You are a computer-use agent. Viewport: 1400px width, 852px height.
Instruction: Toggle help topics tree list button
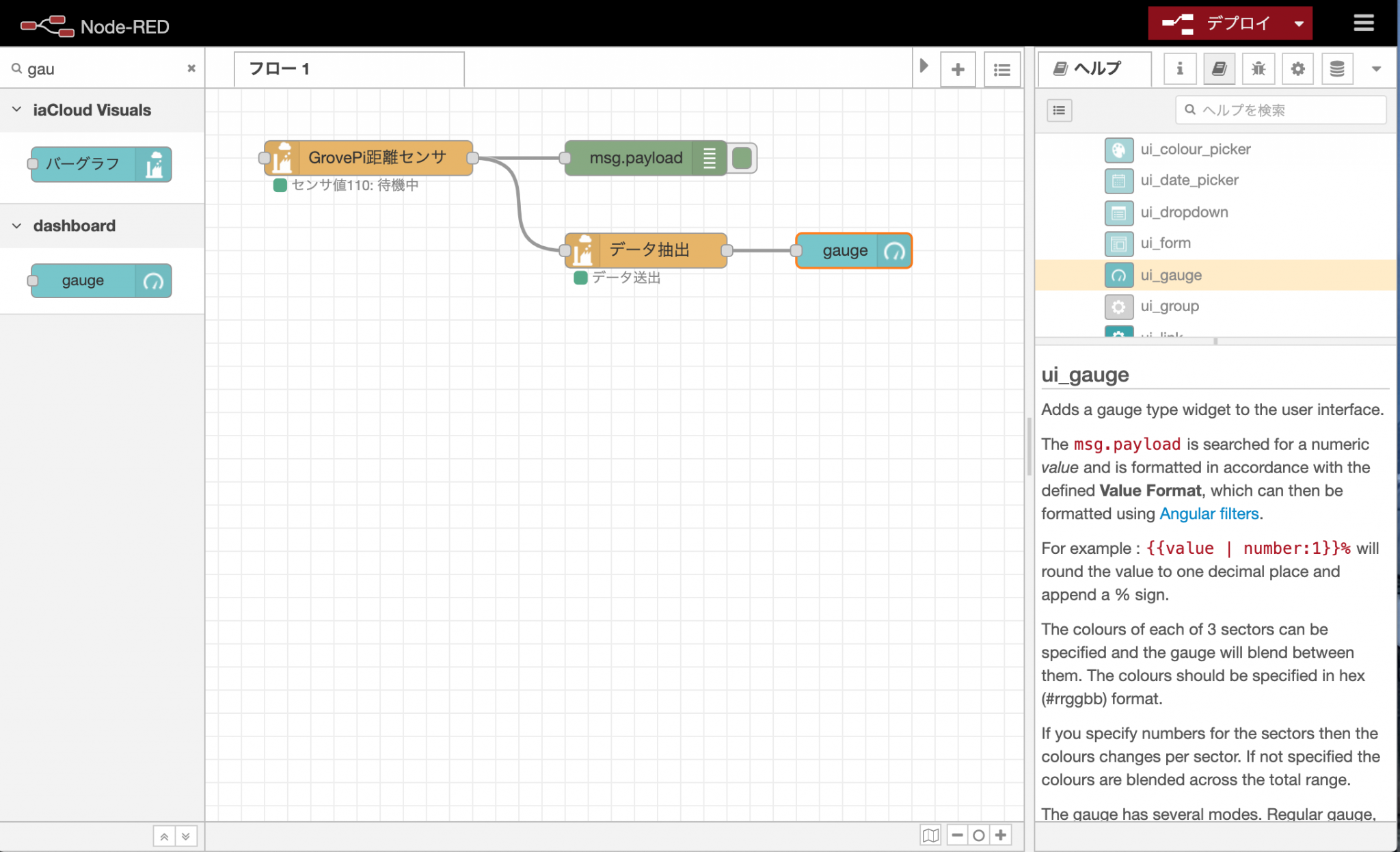(1059, 110)
